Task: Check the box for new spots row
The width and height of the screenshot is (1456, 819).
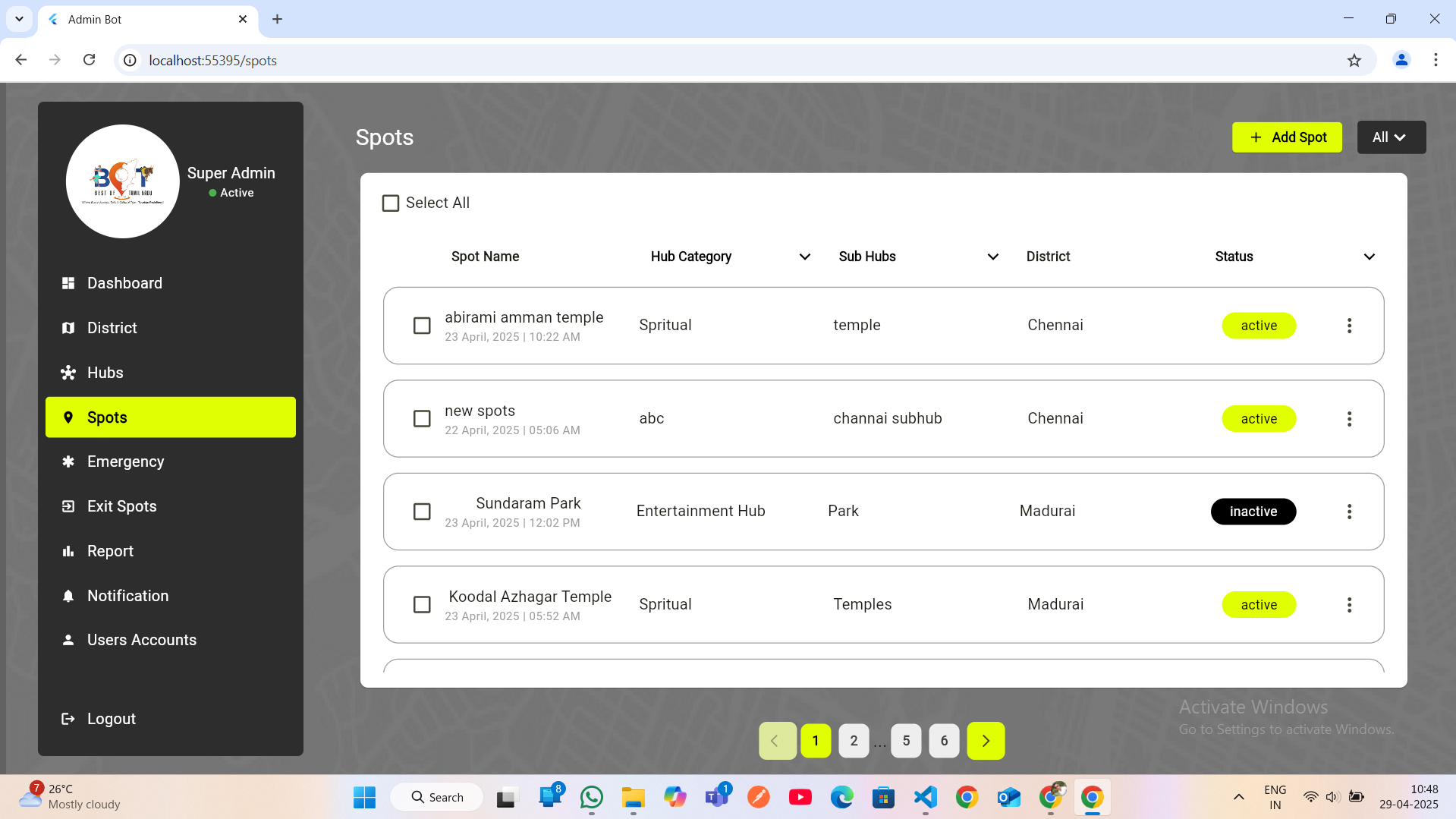Action: click(422, 419)
